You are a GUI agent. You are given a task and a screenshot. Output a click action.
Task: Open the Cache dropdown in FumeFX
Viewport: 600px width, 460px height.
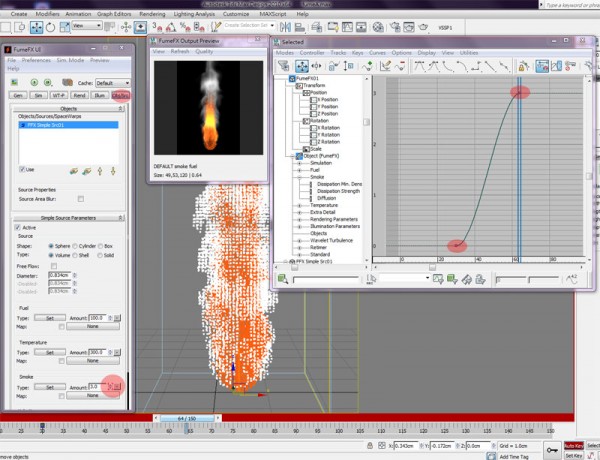[112, 83]
